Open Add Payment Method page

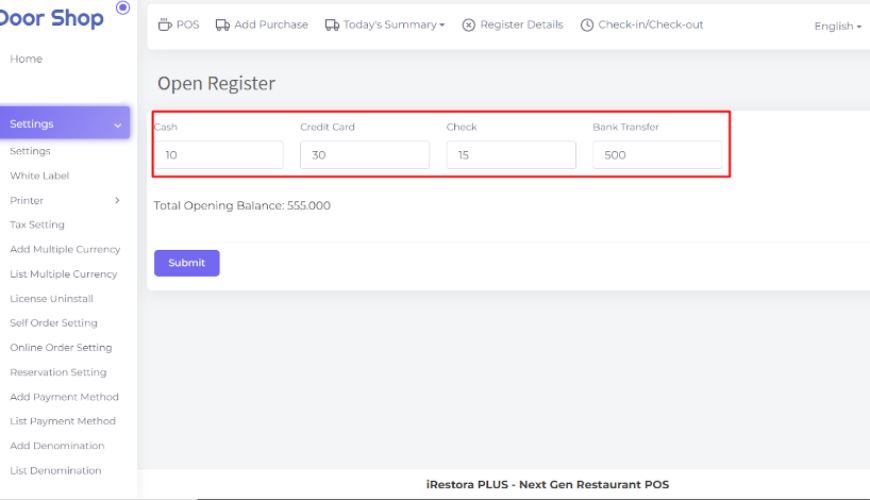click(64, 397)
